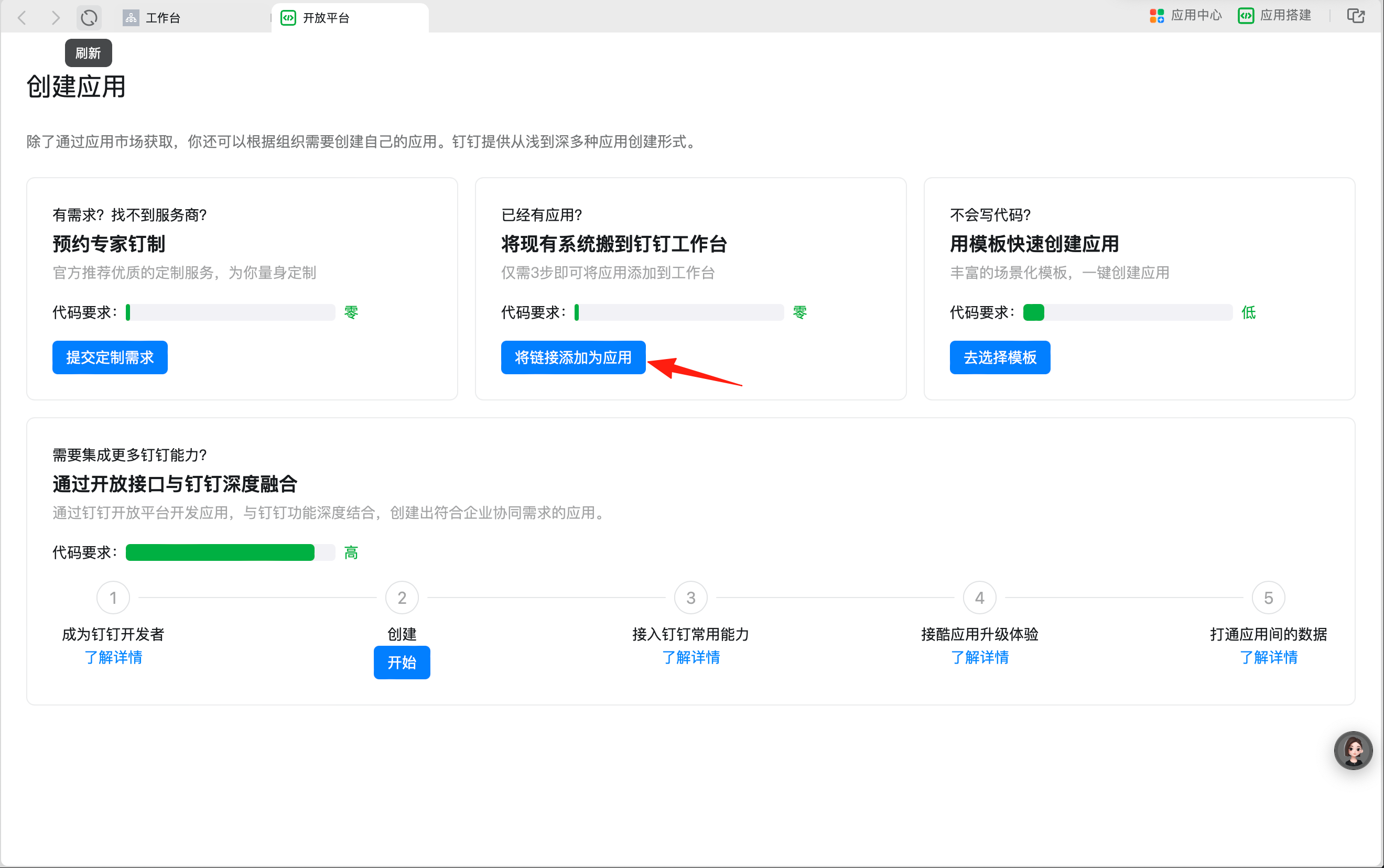Click the 工作台 tab icon
Image resolution: width=1384 pixels, height=868 pixels.
point(131,18)
